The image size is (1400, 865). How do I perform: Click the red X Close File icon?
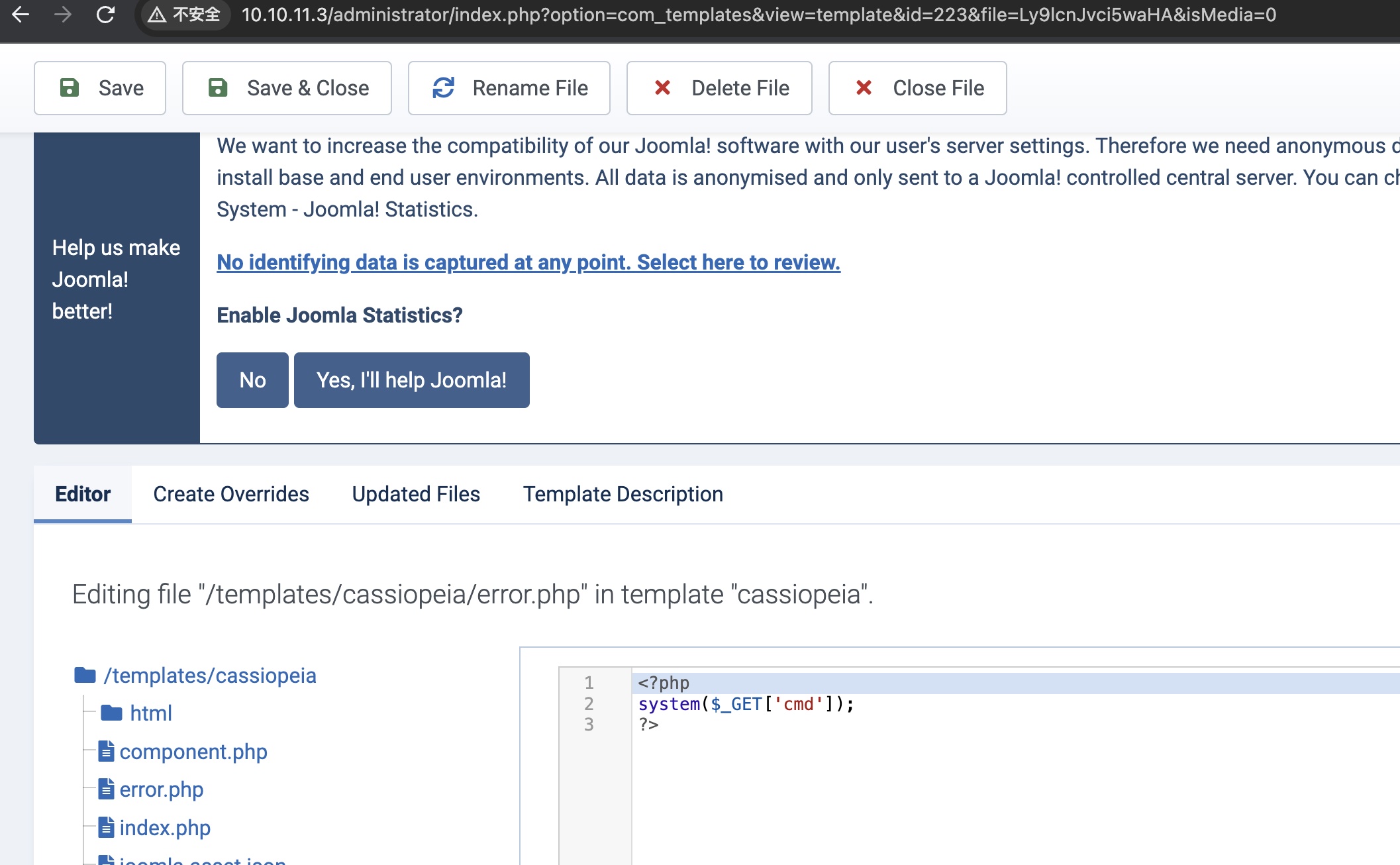click(x=864, y=88)
